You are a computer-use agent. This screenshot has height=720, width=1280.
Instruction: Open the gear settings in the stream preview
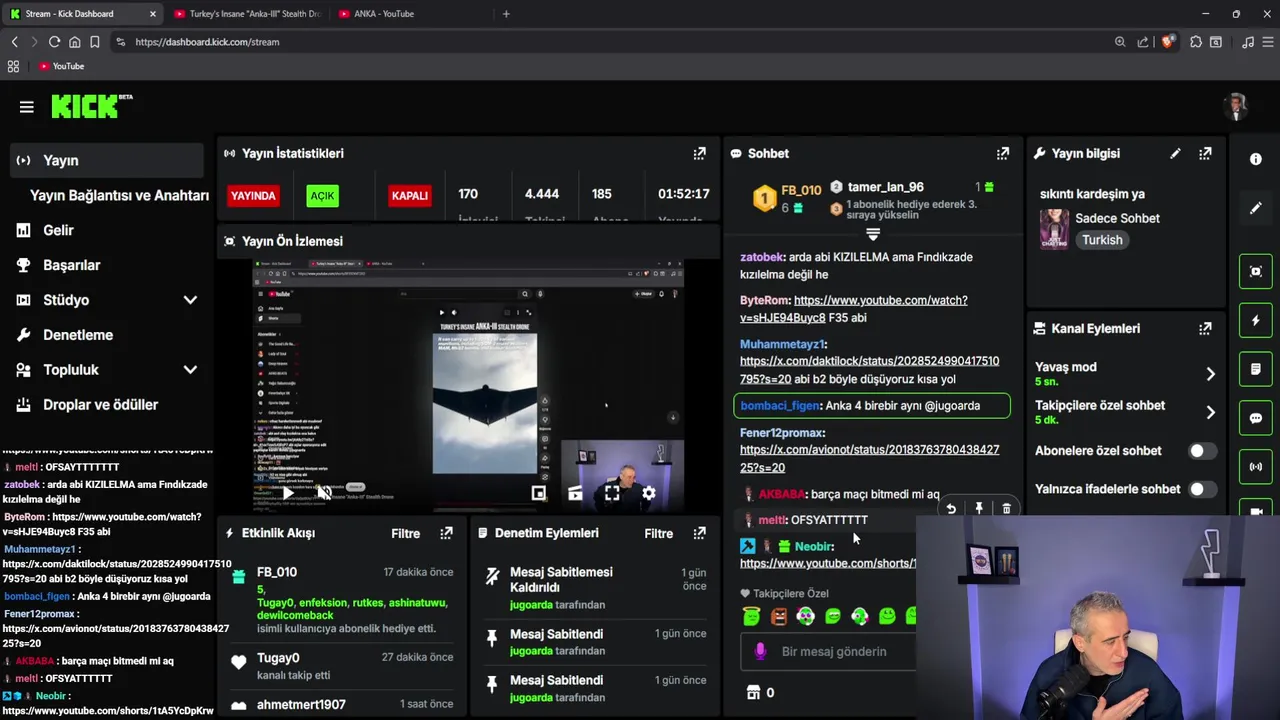(649, 493)
